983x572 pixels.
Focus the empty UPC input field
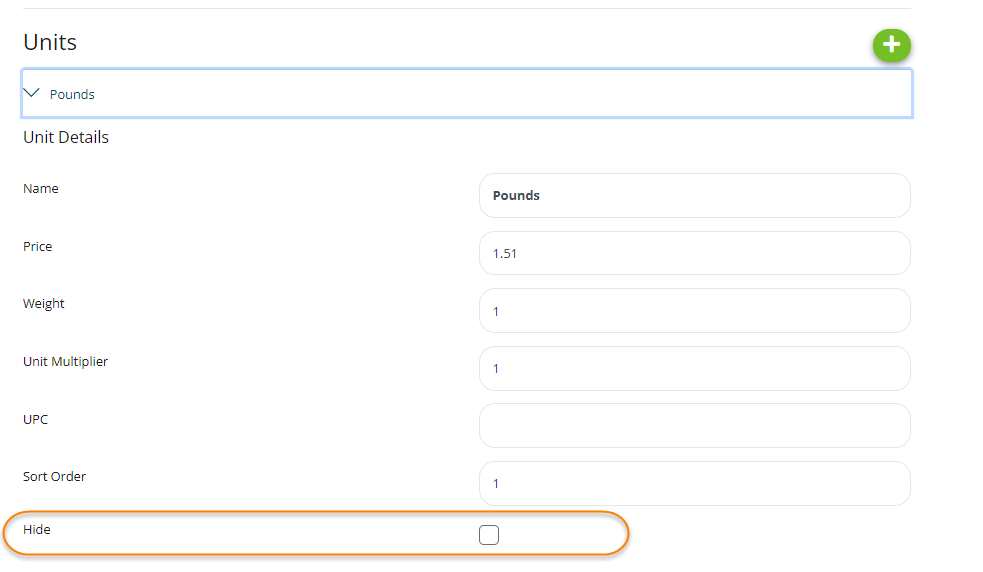tap(694, 426)
